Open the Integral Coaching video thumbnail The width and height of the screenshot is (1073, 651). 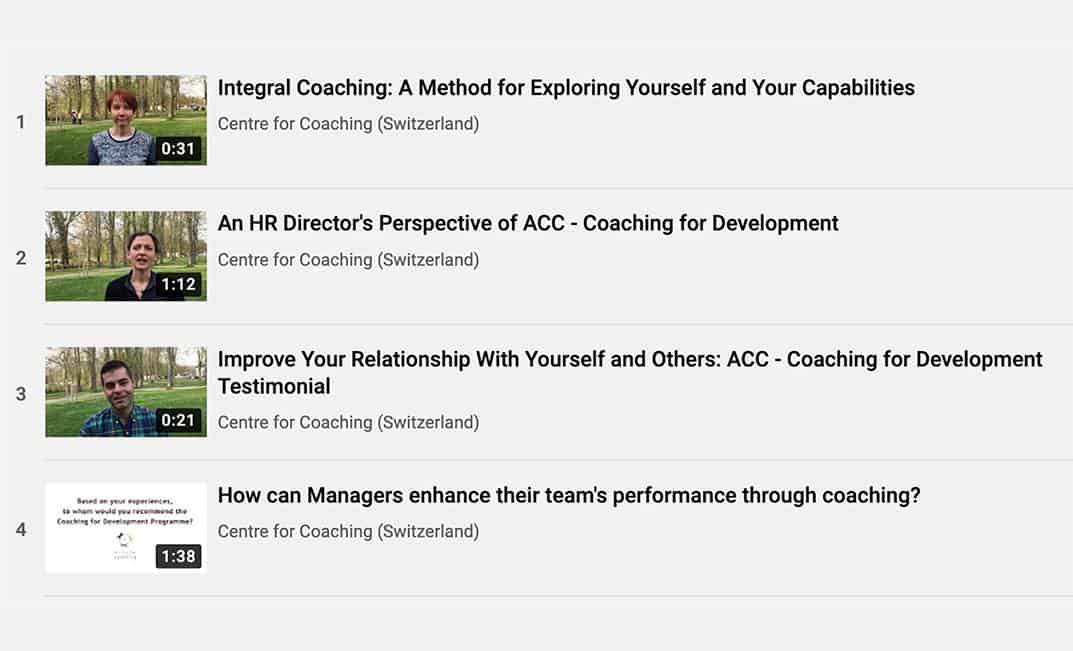[126, 120]
